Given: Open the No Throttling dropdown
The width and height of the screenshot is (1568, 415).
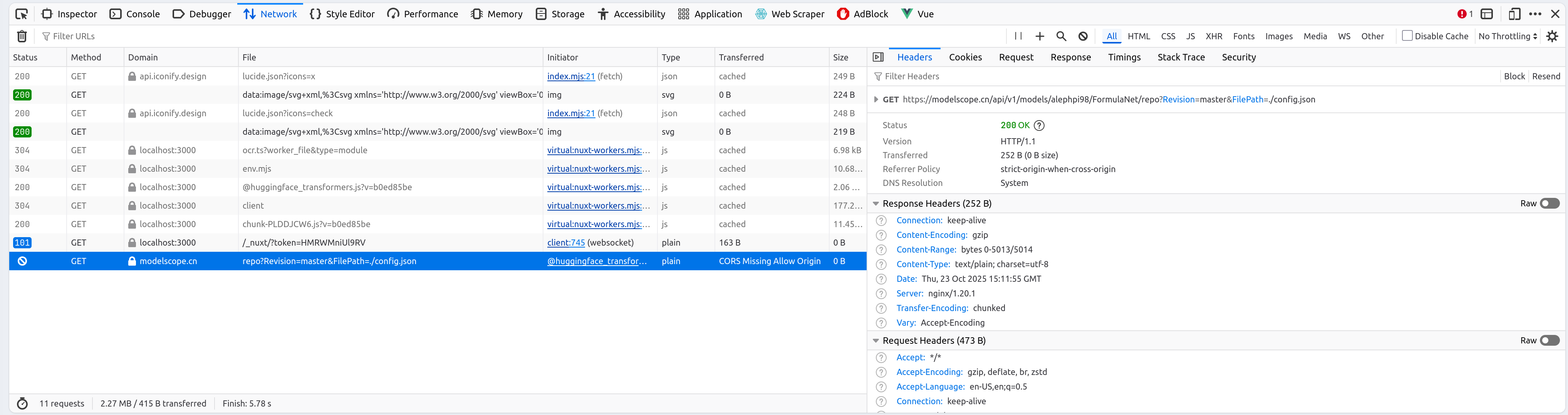Looking at the screenshot, I should click(1507, 37).
